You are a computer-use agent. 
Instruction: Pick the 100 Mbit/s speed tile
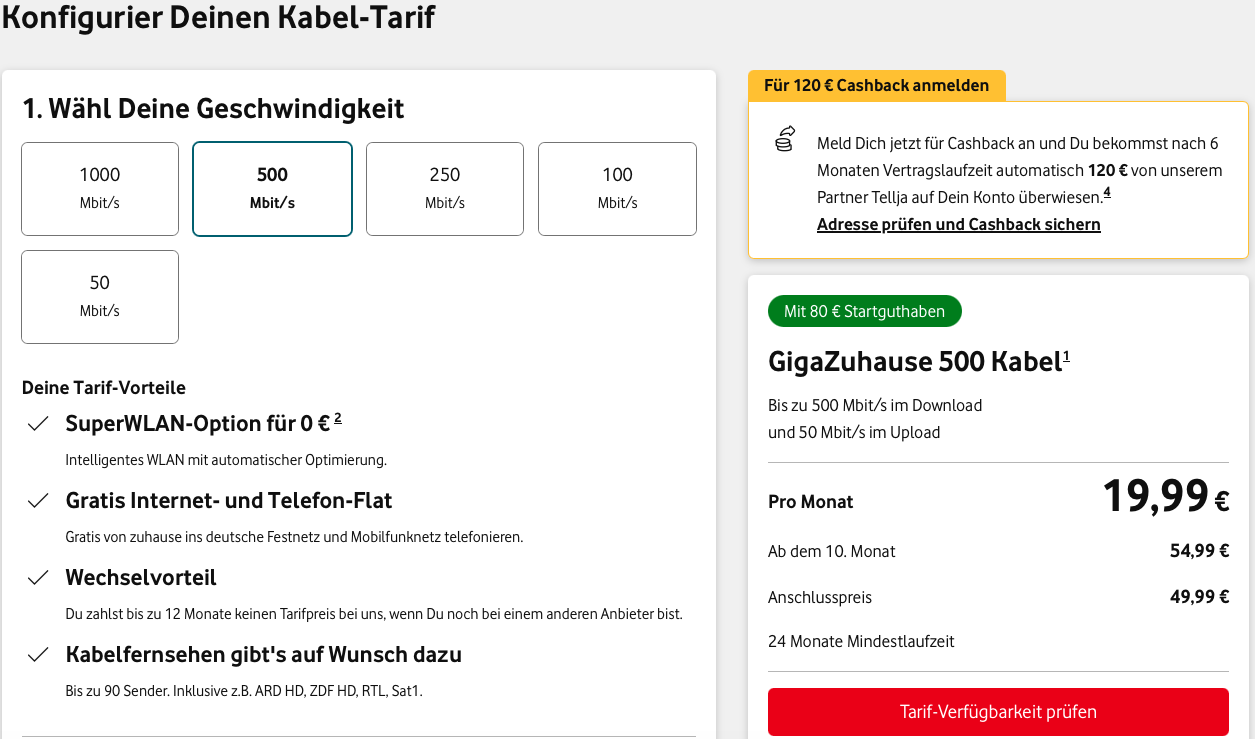click(617, 188)
